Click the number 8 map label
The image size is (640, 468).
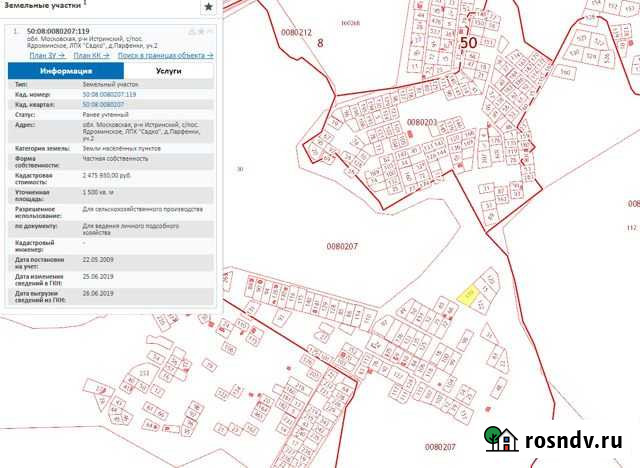point(320,43)
